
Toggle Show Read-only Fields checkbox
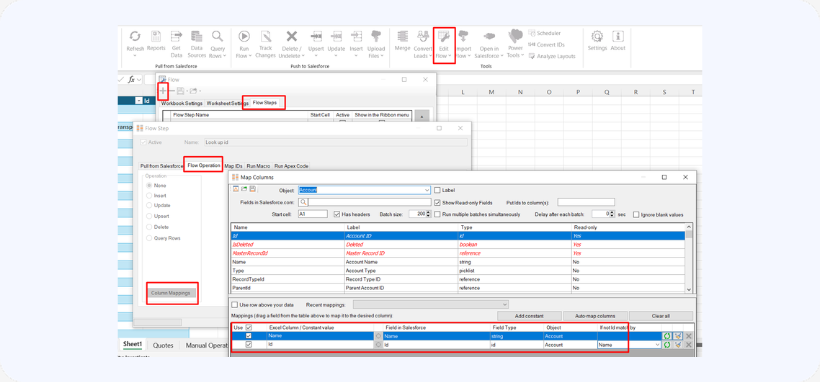pyautogui.click(x=438, y=202)
